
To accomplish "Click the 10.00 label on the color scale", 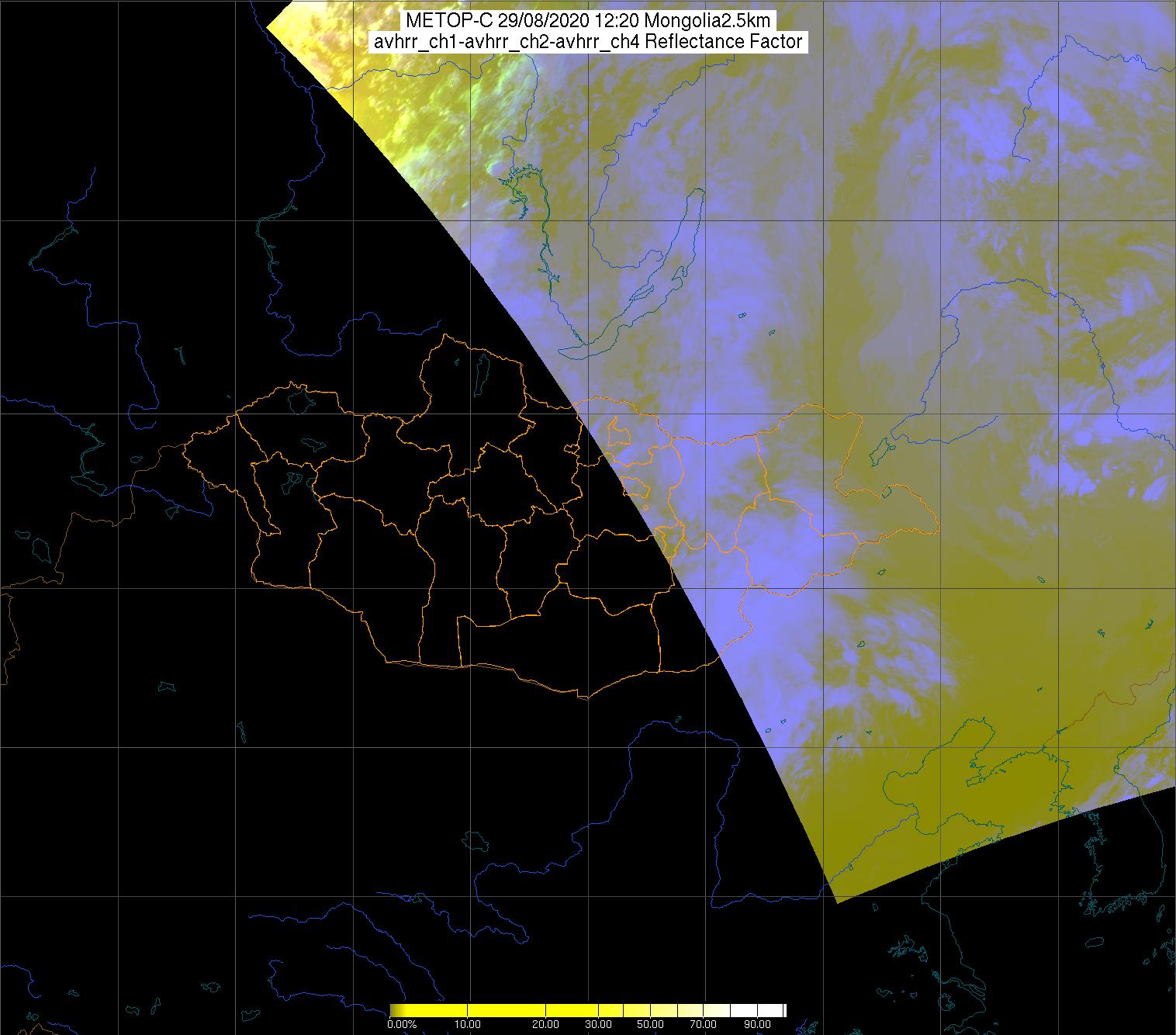I will 468,1024.
